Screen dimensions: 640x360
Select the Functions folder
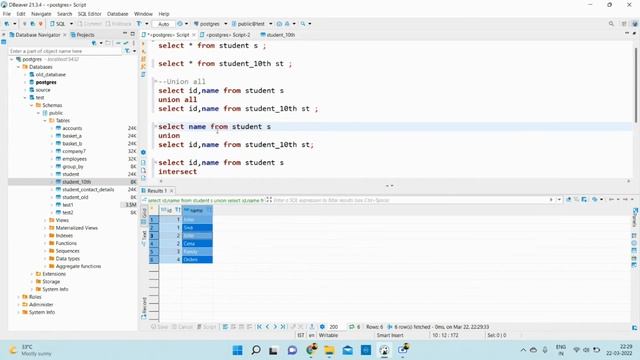(62, 243)
